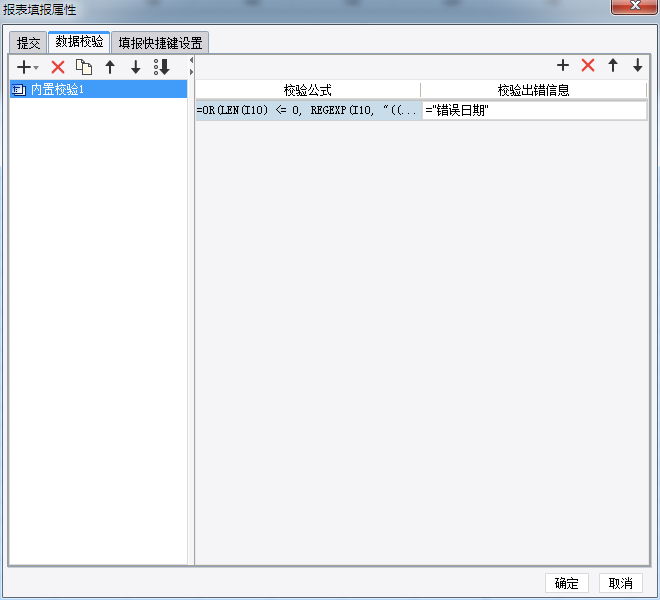The image size is (660, 600).
Task: Open the 填报快捷键设置 tab
Action: coord(160,43)
